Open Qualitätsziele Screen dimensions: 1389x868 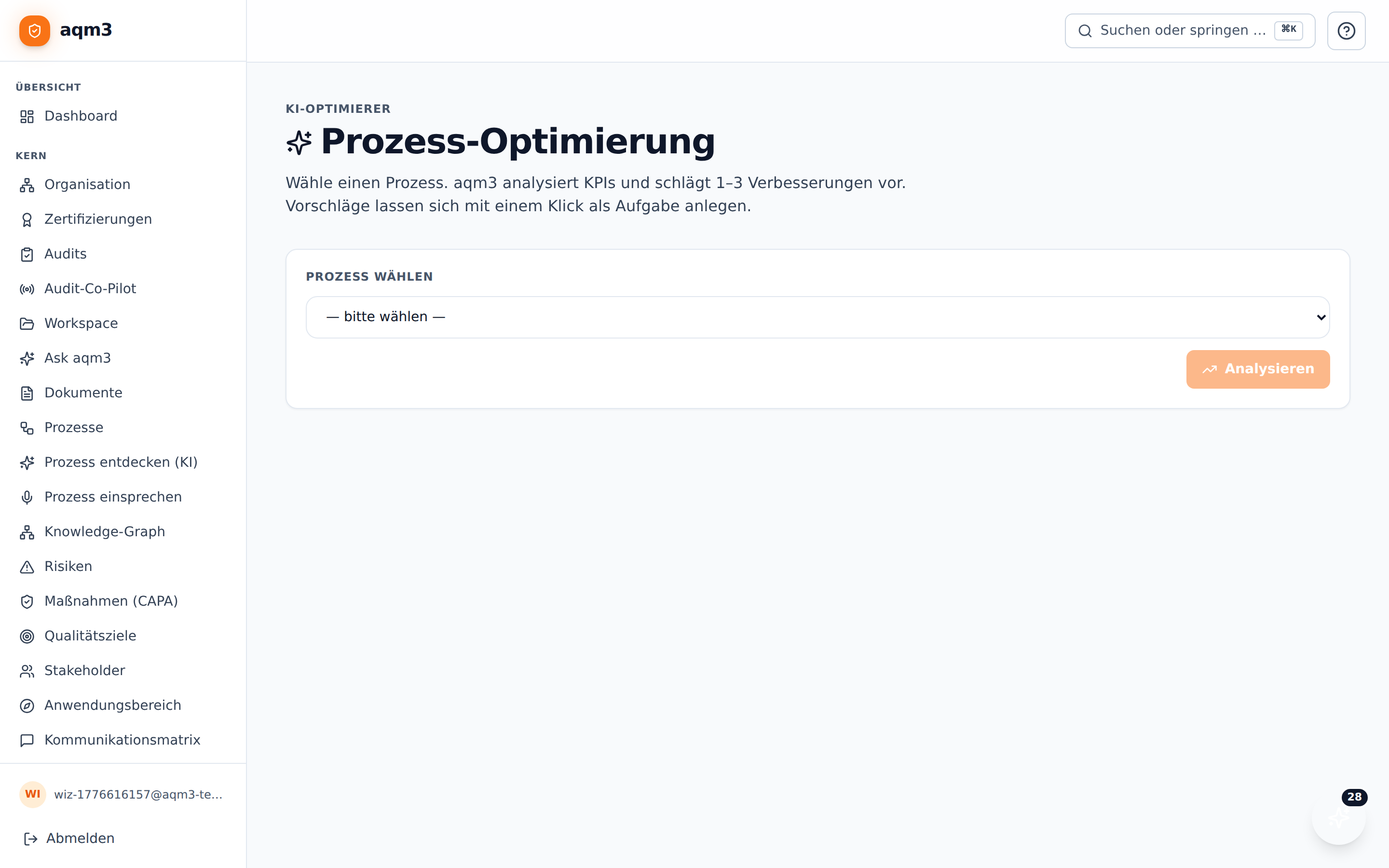click(x=123, y=636)
